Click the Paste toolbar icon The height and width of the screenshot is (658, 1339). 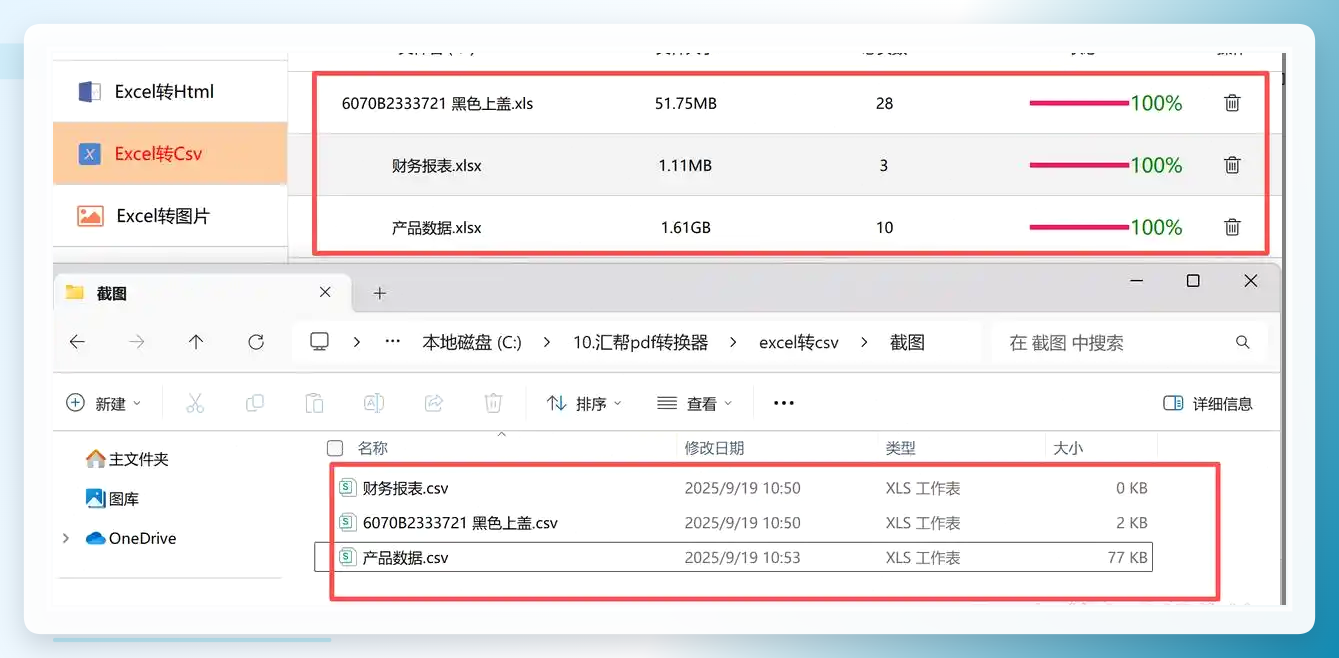(314, 403)
